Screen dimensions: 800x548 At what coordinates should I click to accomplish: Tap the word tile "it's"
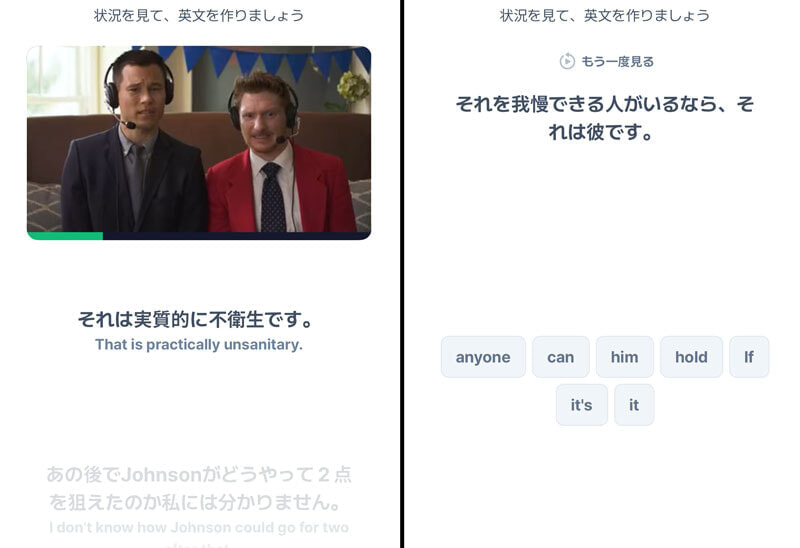[x=581, y=405]
